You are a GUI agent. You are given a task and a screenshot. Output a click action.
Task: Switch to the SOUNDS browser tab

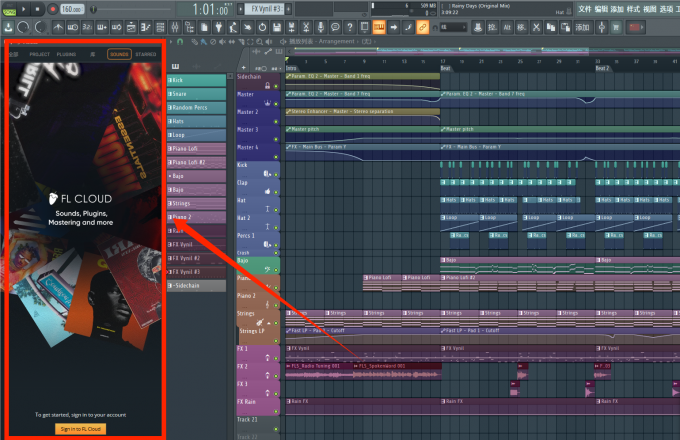click(119, 53)
